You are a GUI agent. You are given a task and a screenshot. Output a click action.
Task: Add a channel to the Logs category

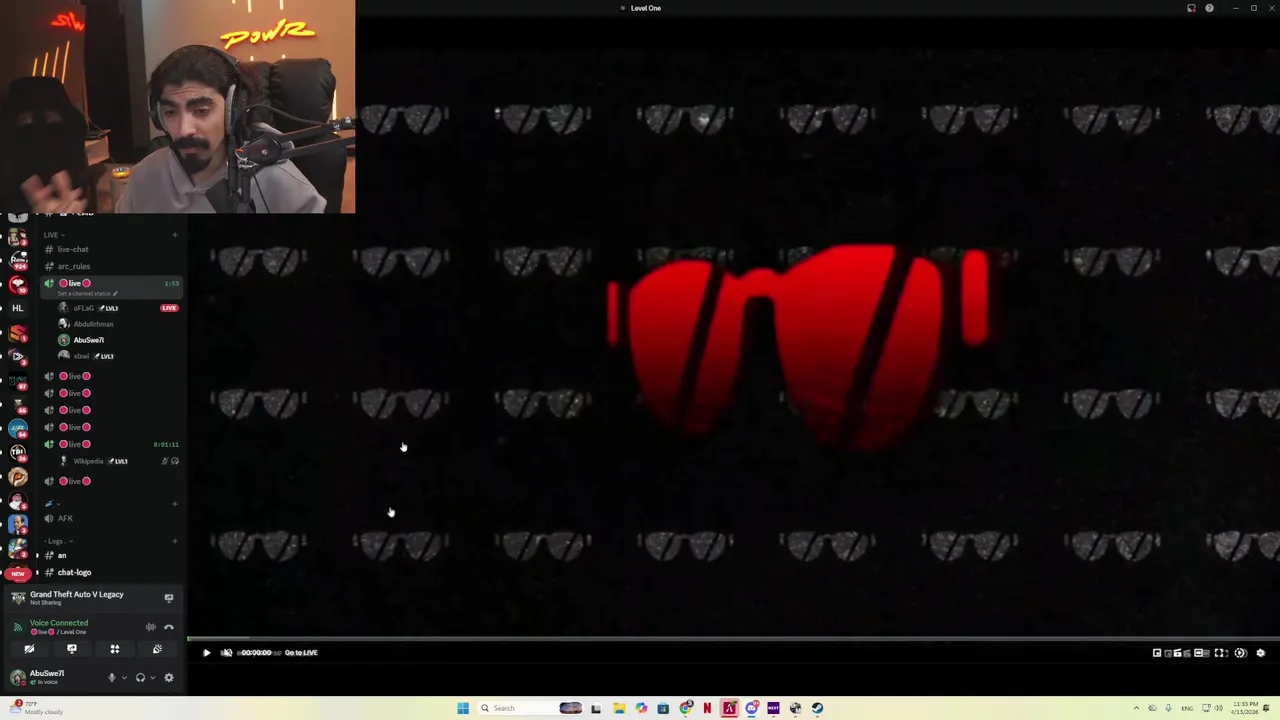coord(175,541)
